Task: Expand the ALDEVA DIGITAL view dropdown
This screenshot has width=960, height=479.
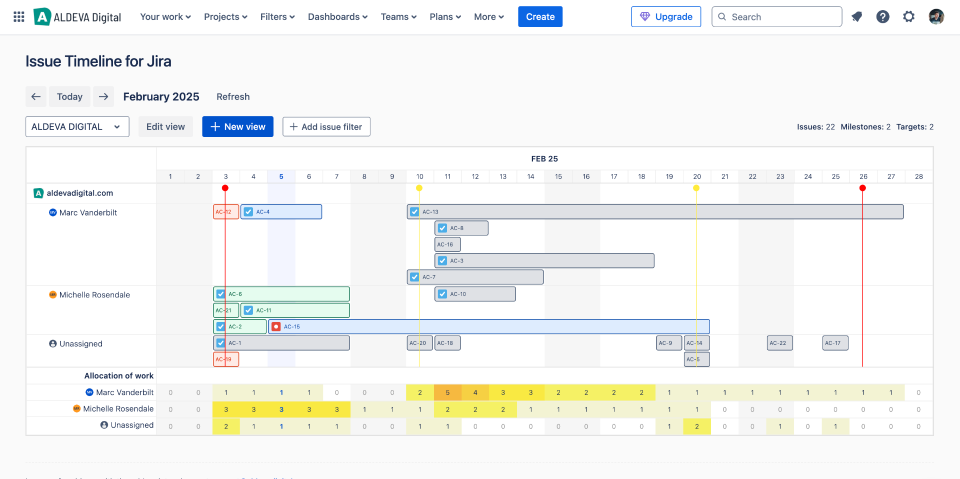Action: [x=77, y=127]
